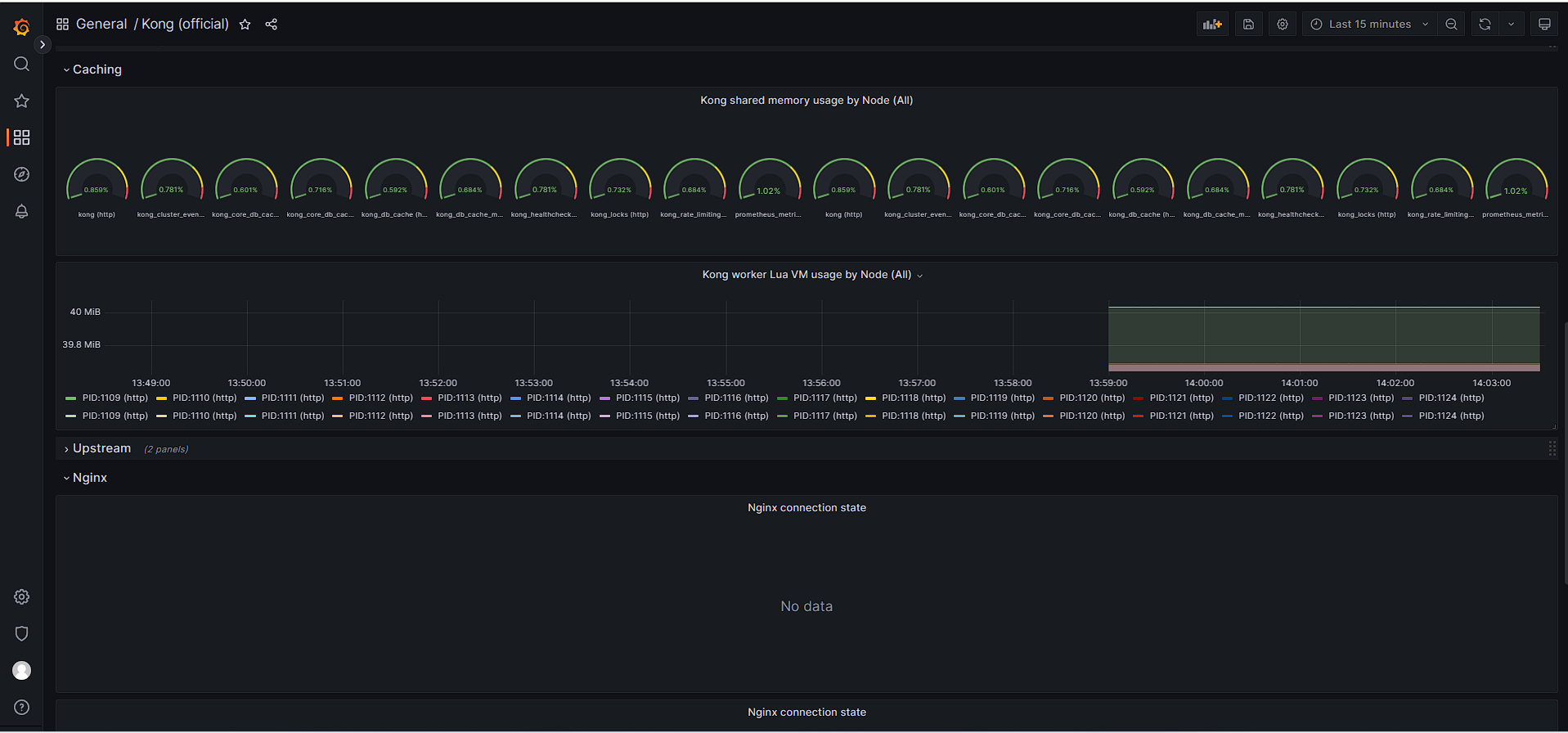Open Kong worker Lua VM usage panel menu
1568x733 pixels.
pos(806,275)
